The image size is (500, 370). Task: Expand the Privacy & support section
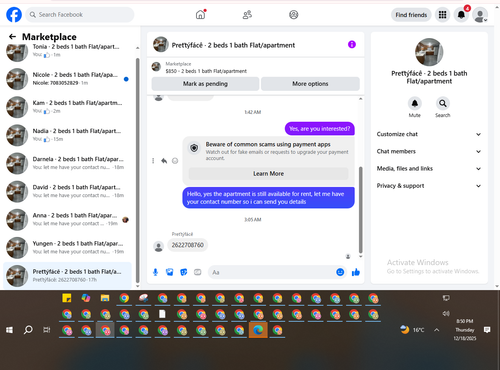pos(429,186)
